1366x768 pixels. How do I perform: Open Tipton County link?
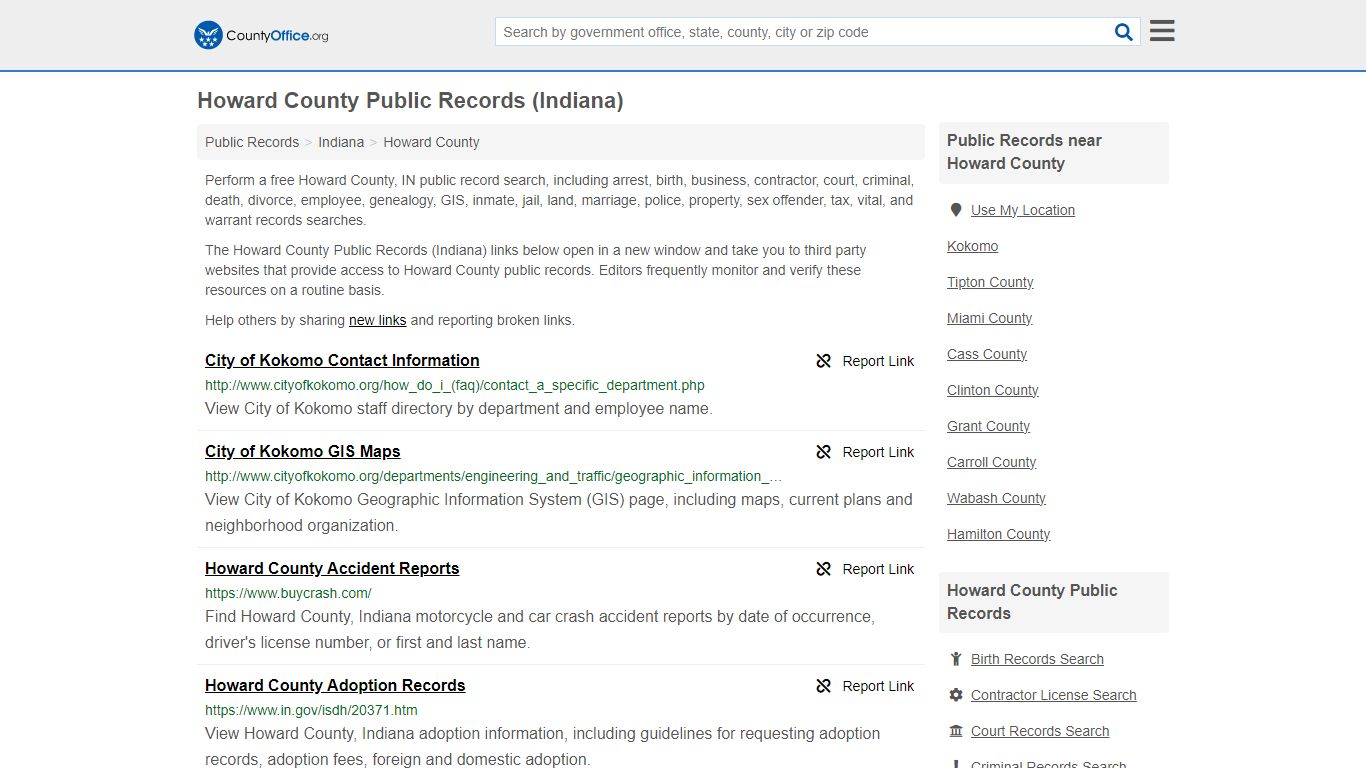tap(990, 282)
